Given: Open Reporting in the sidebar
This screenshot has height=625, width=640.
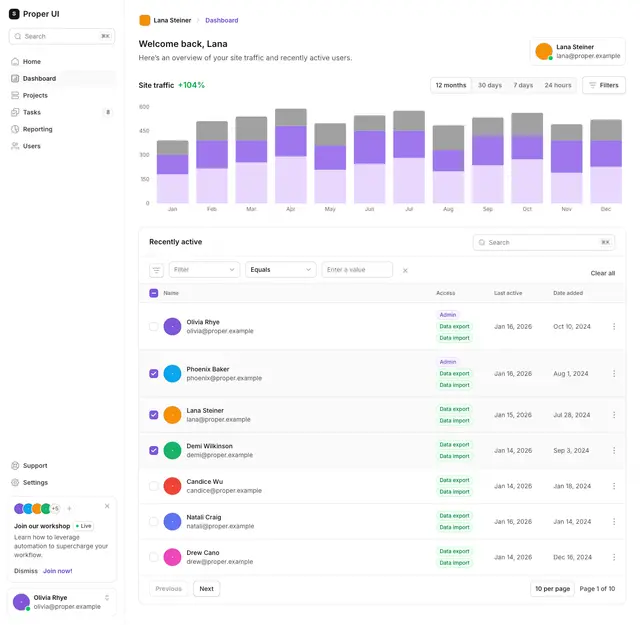Looking at the screenshot, I should click(x=62, y=129).
